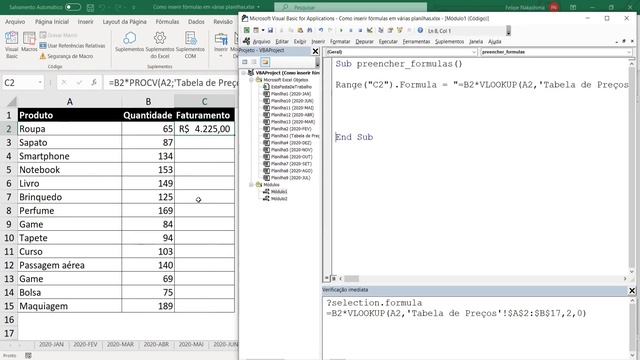
Task: Collapse Microsoft Excel Objetos folder node
Action: pyautogui.click(x=251, y=80)
